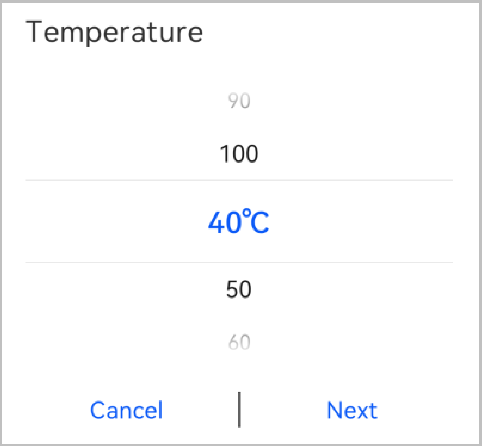The width and height of the screenshot is (482, 446).
Task: Tap the highlighted 40°C selected value
Action: tap(239, 222)
